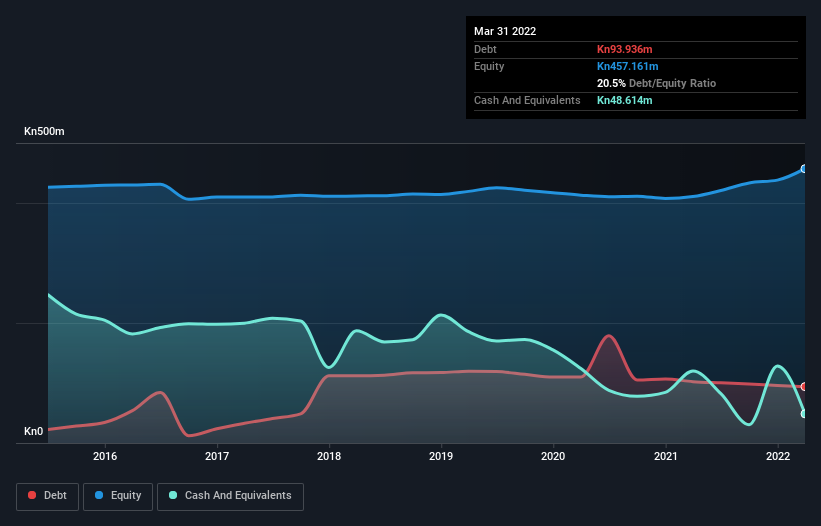The width and height of the screenshot is (821, 526).
Task: Click the Equity label in tooltip
Action: (489, 66)
